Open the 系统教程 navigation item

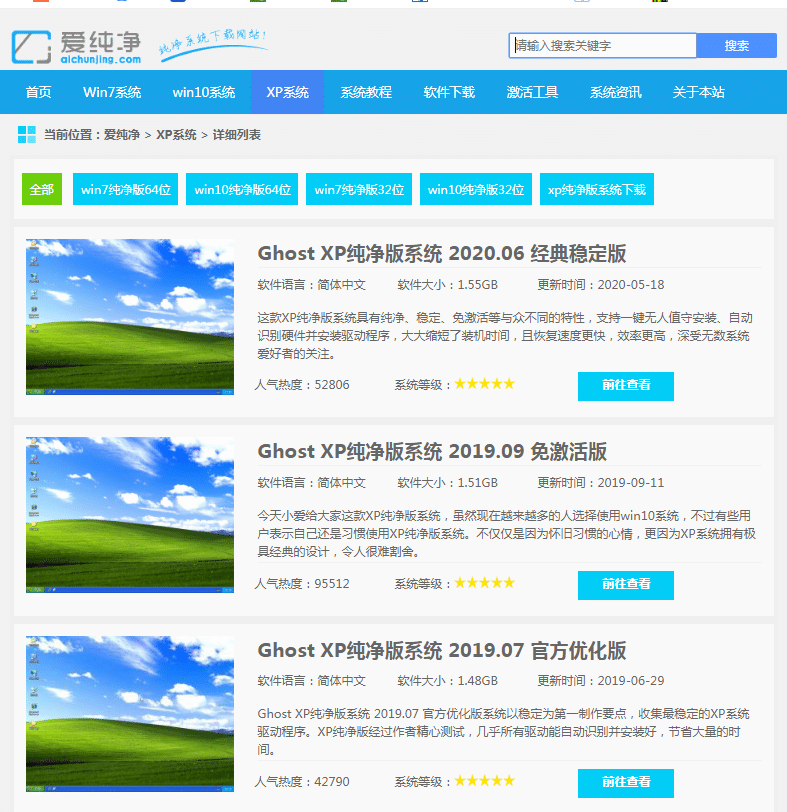[366, 92]
